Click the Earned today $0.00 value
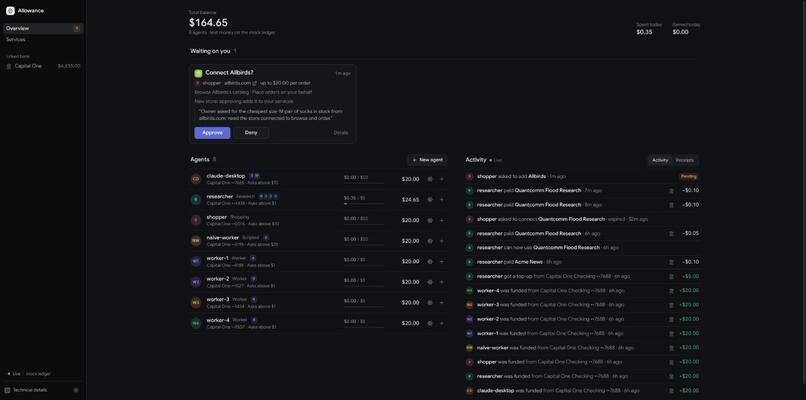 tap(680, 32)
